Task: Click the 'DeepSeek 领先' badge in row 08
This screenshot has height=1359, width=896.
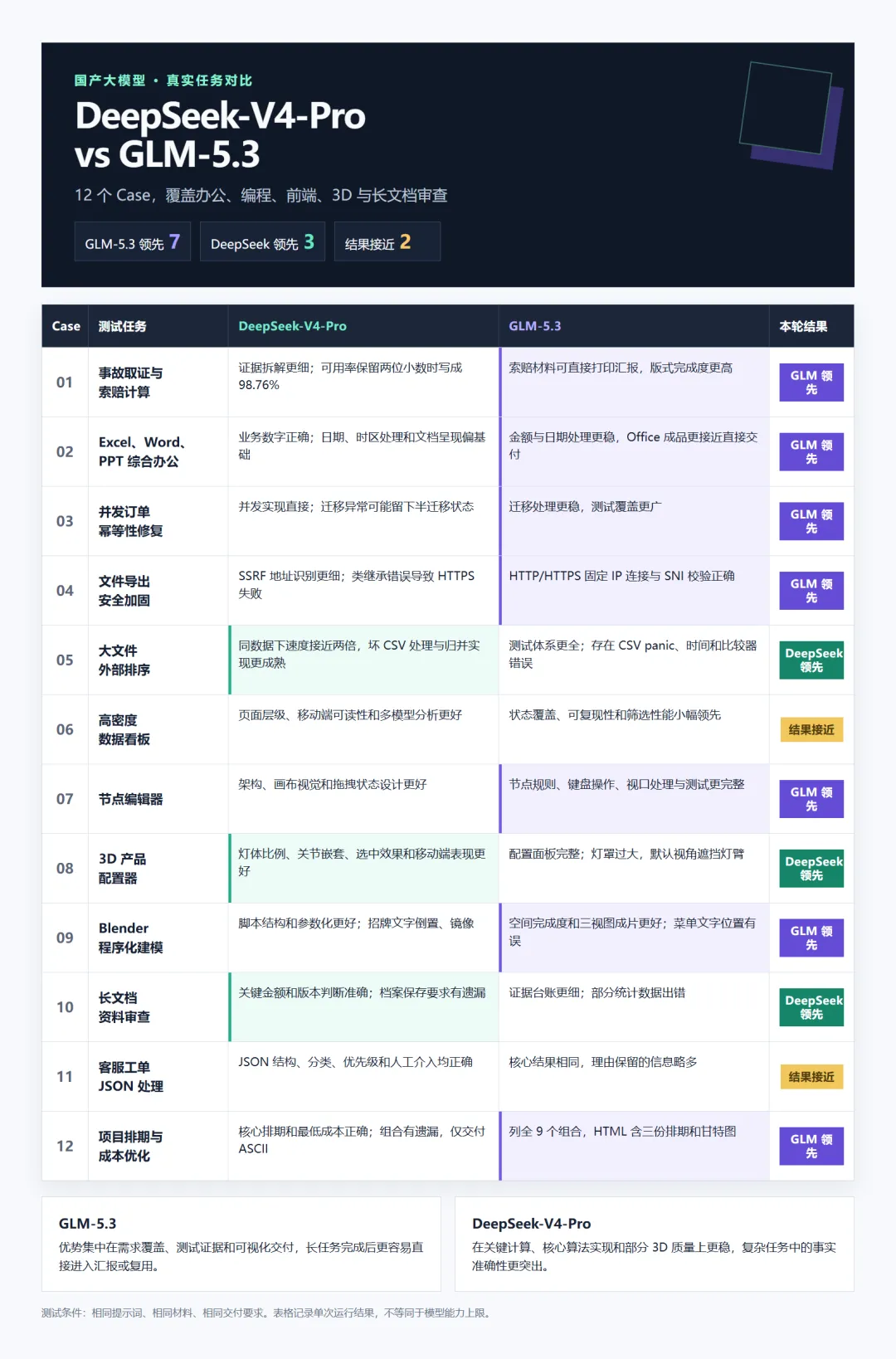Action: (811, 869)
